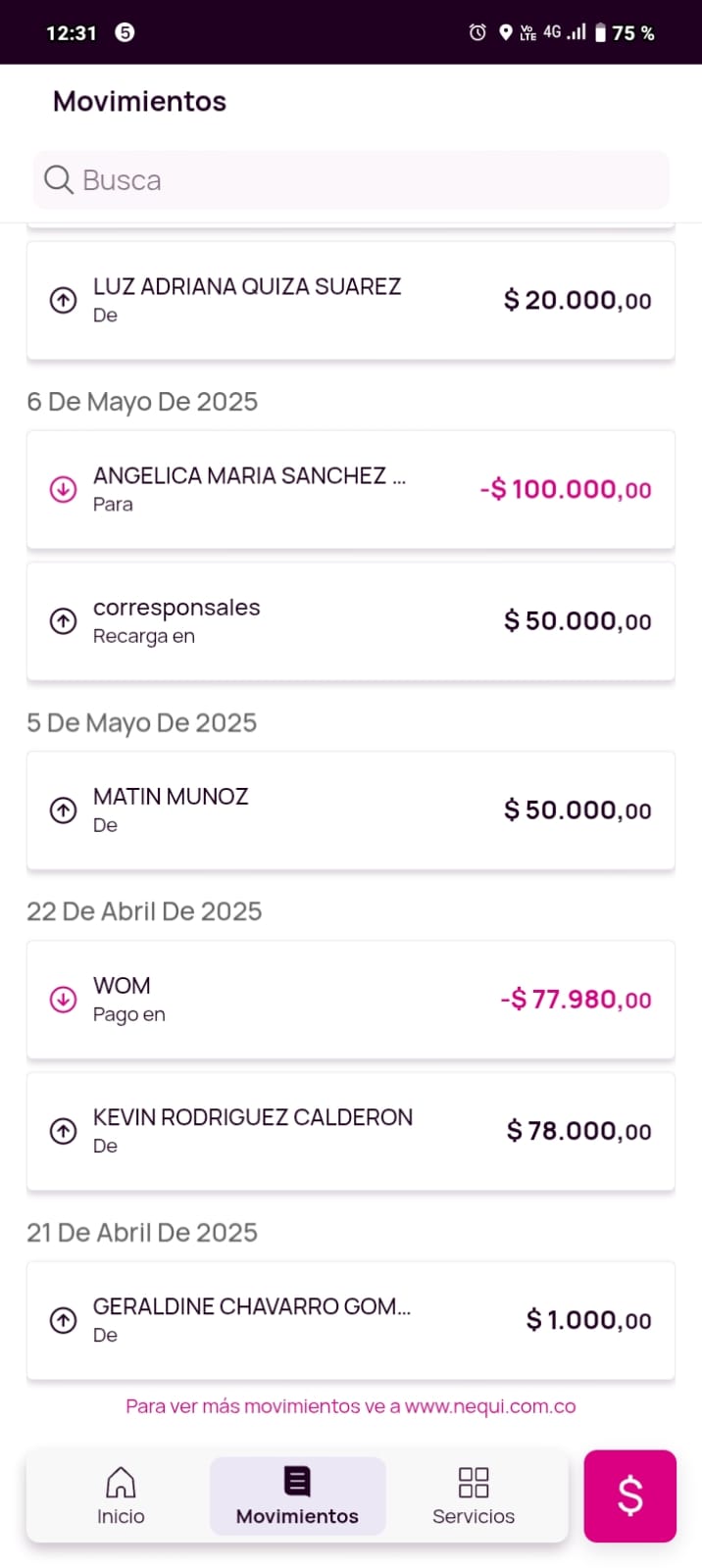
Task: Tap the arrow icon for Kevin Rodriguez Calderon
Action: pos(64,1130)
